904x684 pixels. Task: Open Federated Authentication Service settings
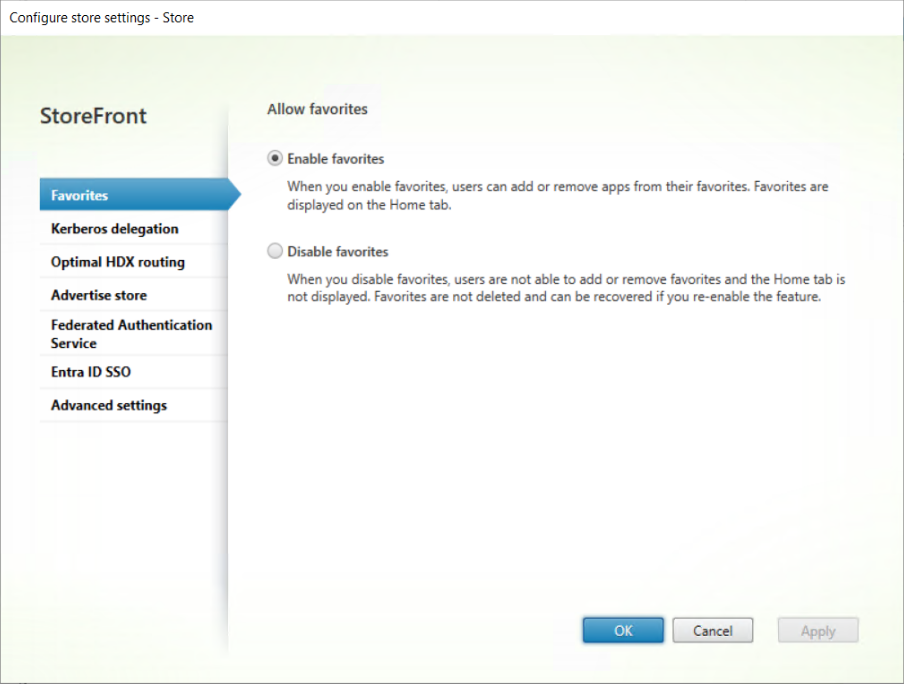tap(134, 334)
